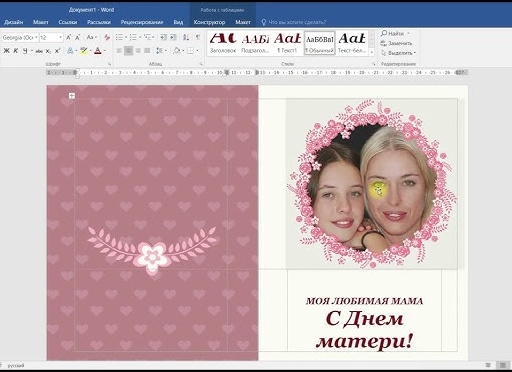512x372 pixels.
Task: Open the Georgia font name dropdown
Action: (36, 37)
